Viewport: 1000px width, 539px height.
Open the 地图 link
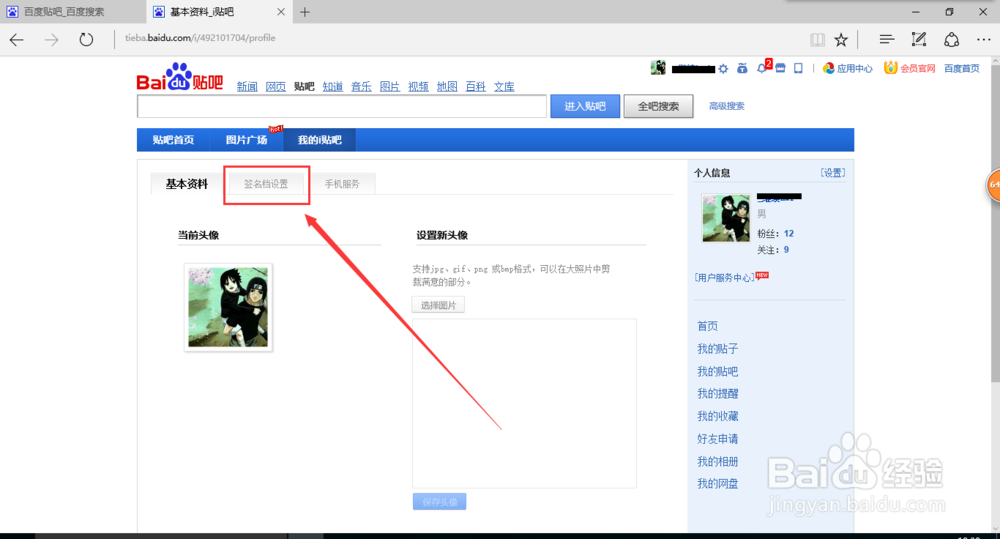tap(447, 87)
